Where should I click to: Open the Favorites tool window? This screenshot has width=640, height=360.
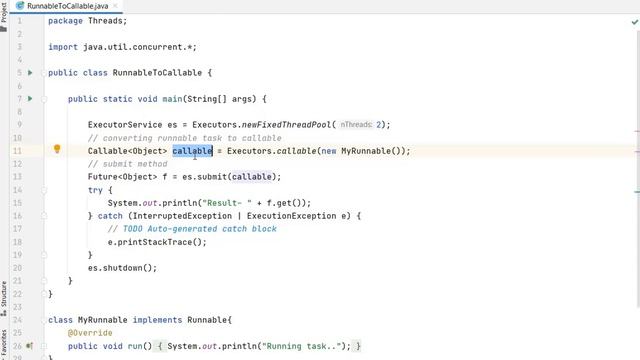point(4,344)
